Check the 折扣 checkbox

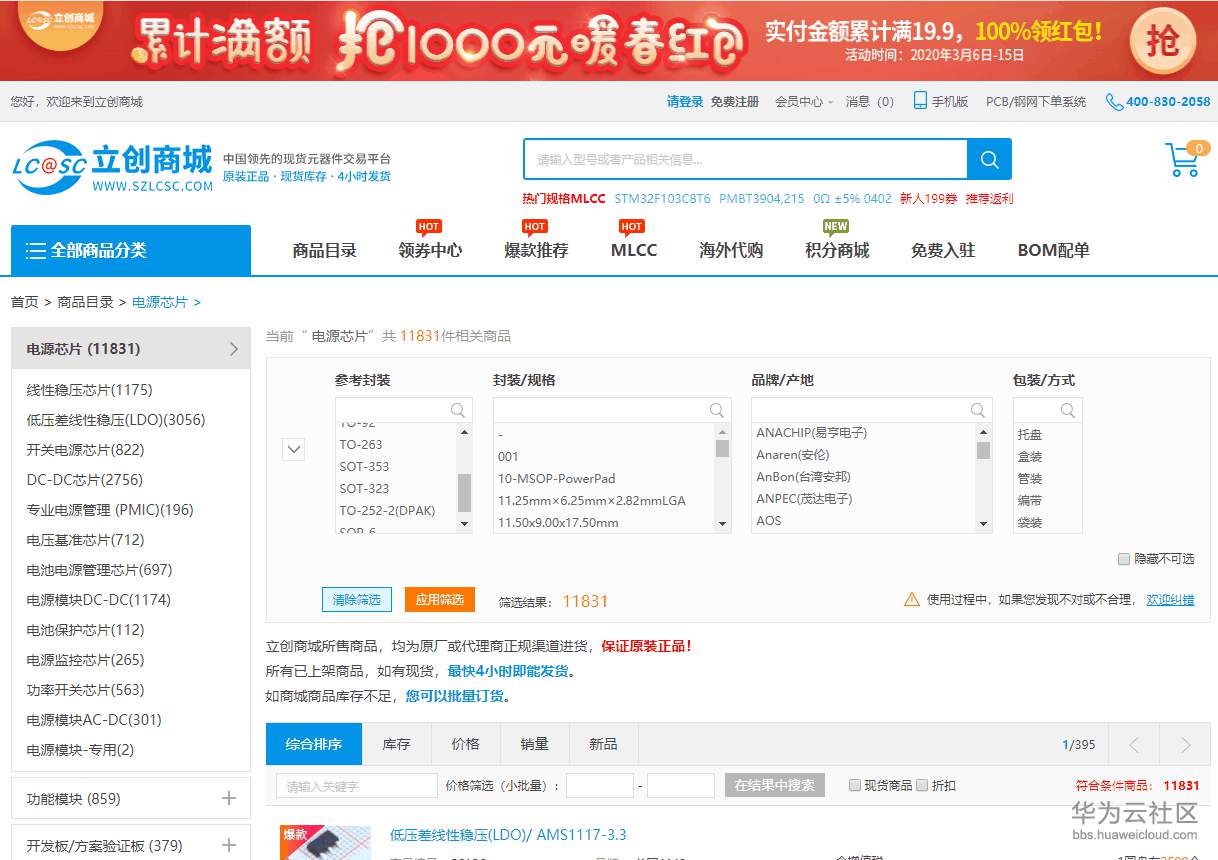point(922,785)
